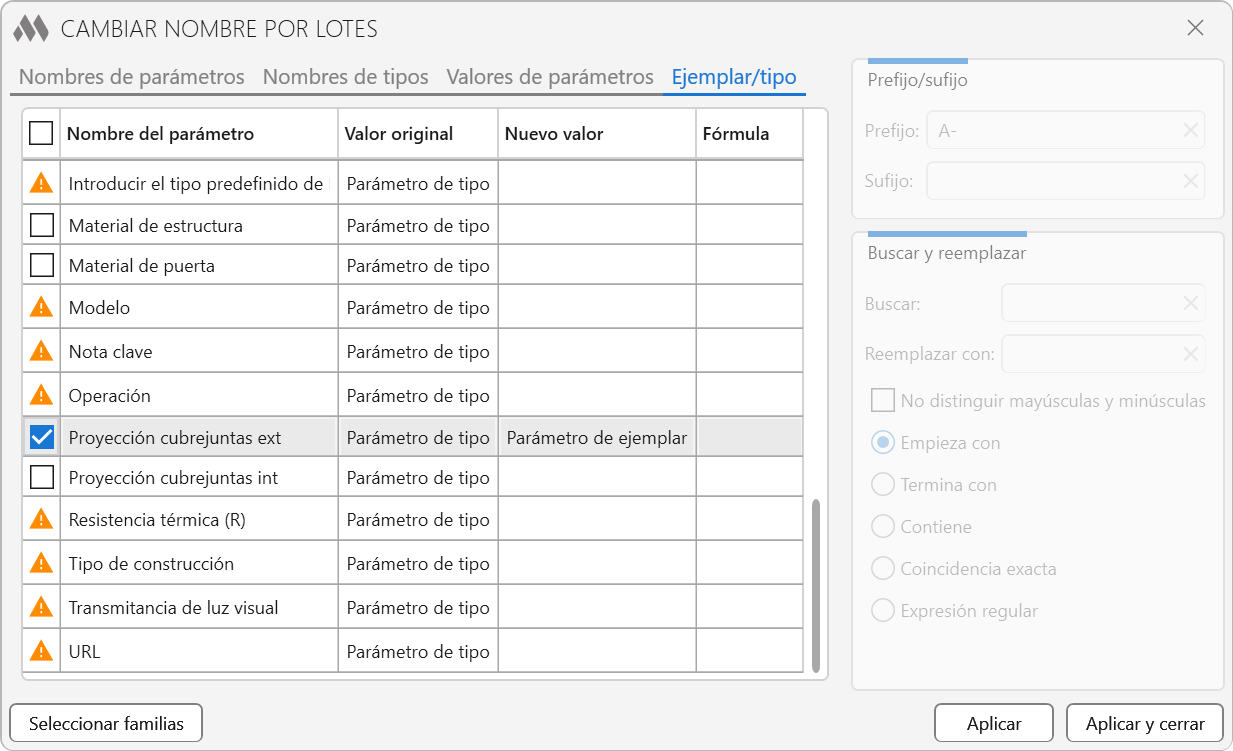Click the Nuevo valor cell for Proyección cubrejuntas int
The width and height of the screenshot is (1233, 751).
[x=596, y=478]
